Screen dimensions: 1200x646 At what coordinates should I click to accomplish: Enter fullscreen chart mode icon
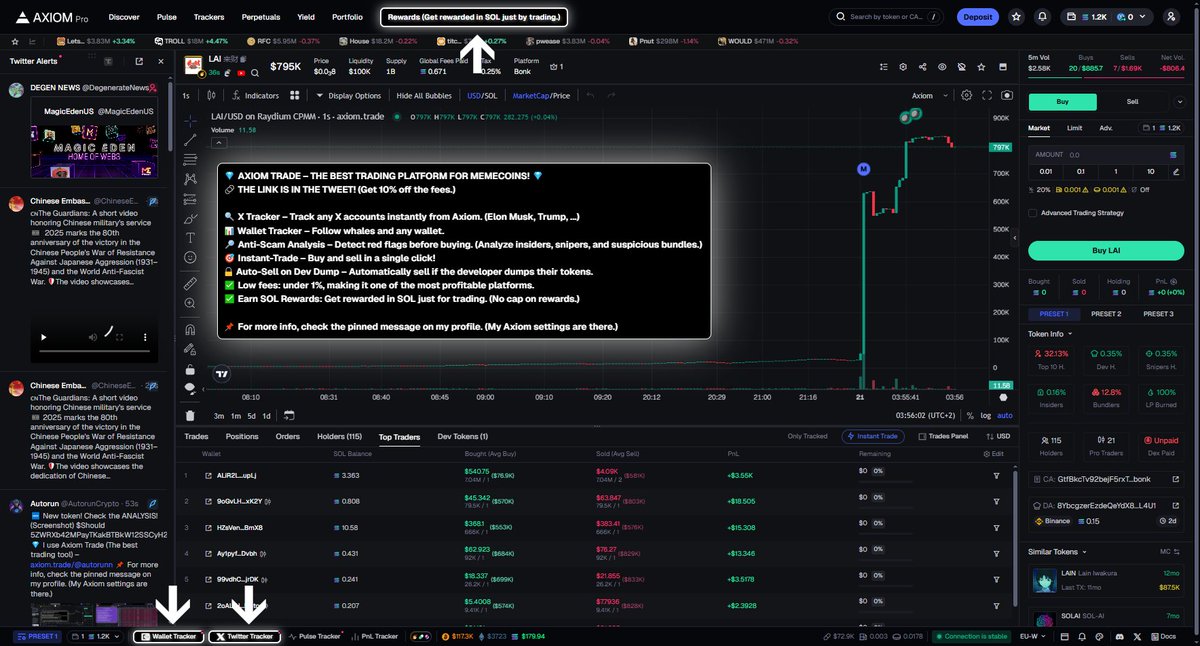(986, 95)
